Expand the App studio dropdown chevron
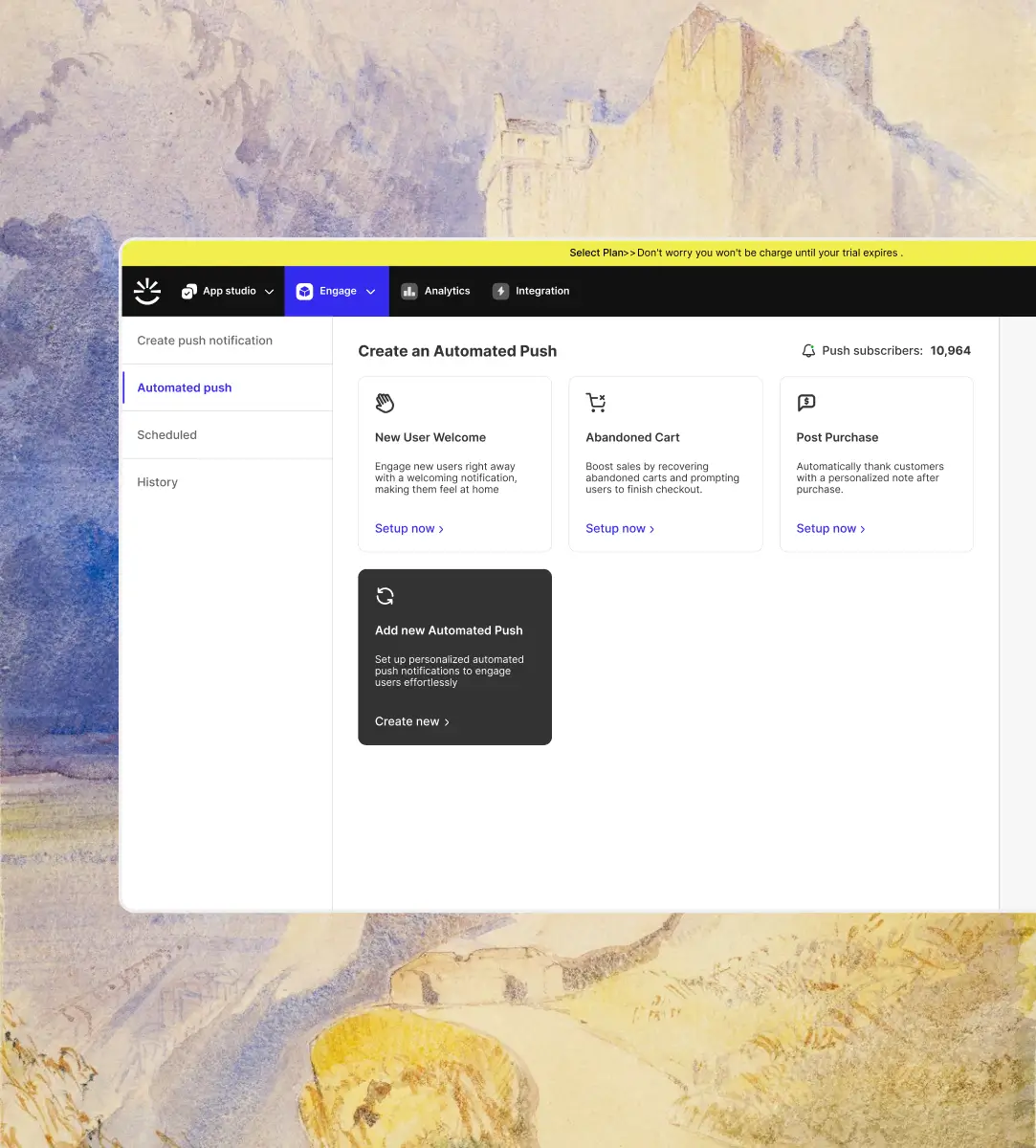Viewport: 1036px width, 1148px height. tap(270, 292)
